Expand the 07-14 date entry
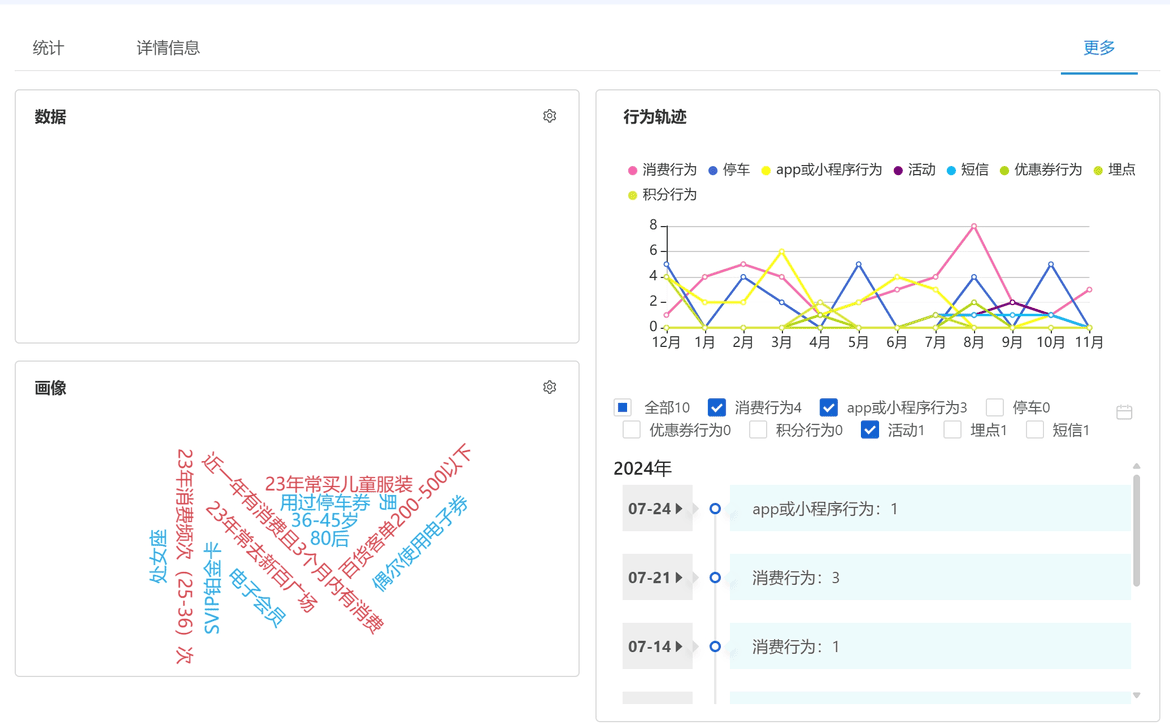 pos(657,647)
